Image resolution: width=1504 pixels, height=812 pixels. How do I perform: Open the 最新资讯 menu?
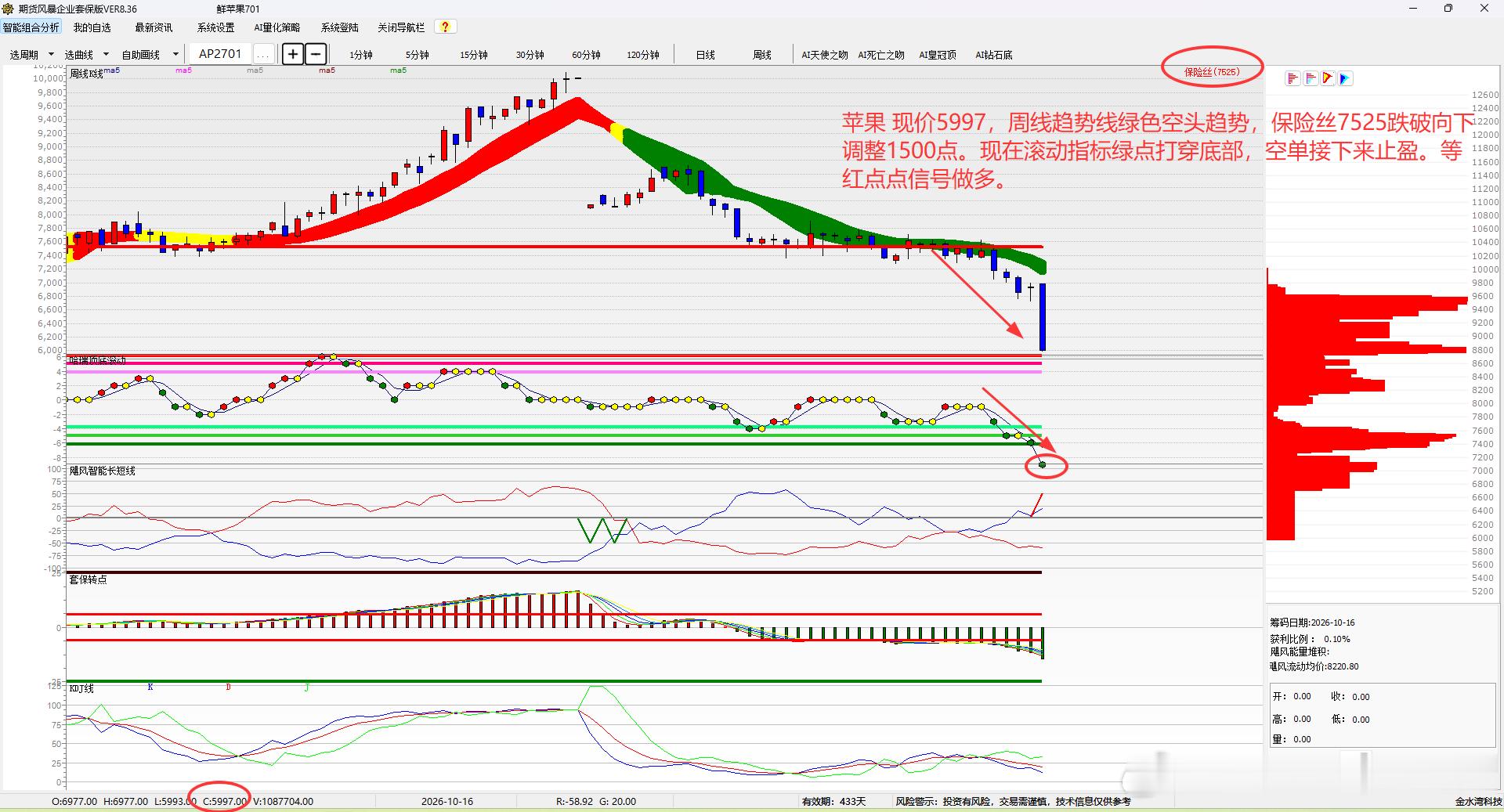[154, 27]
